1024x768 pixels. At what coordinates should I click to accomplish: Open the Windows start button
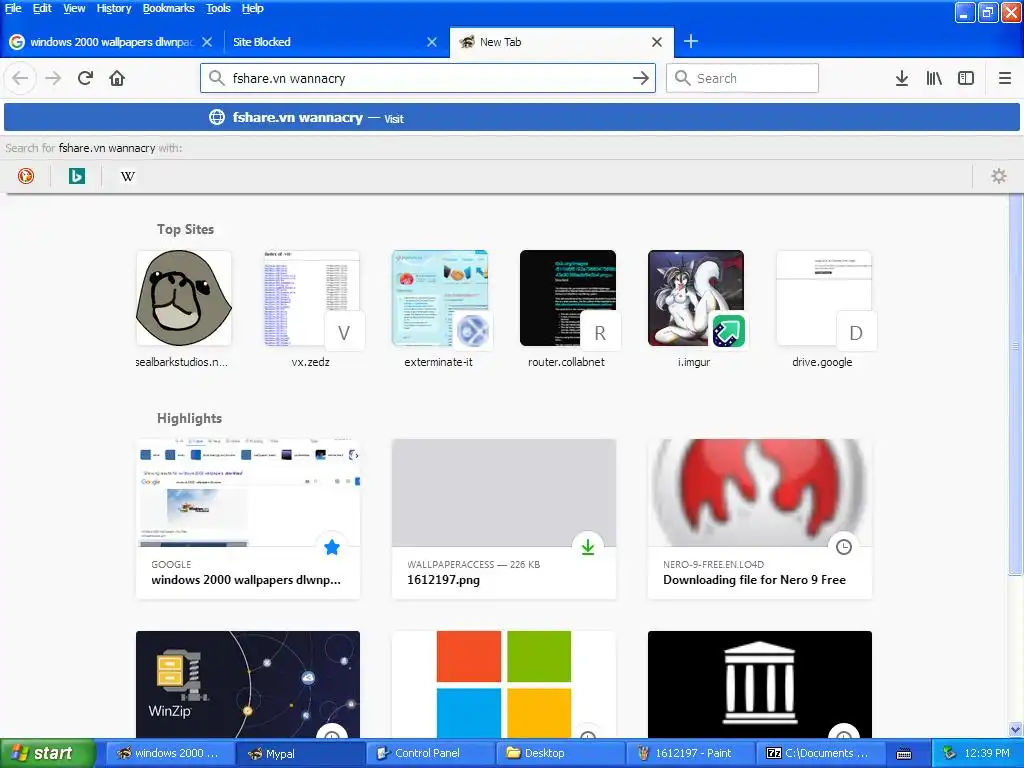(x=47, y=754)
